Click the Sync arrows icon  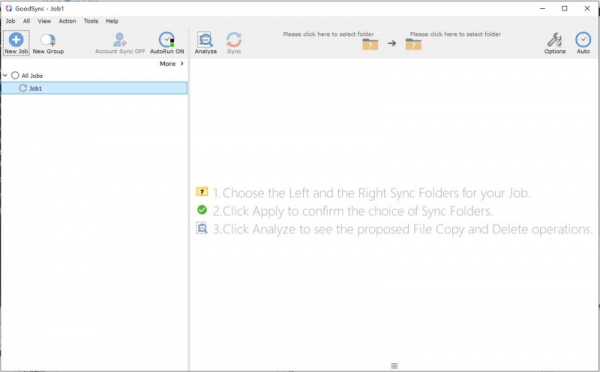234,39
